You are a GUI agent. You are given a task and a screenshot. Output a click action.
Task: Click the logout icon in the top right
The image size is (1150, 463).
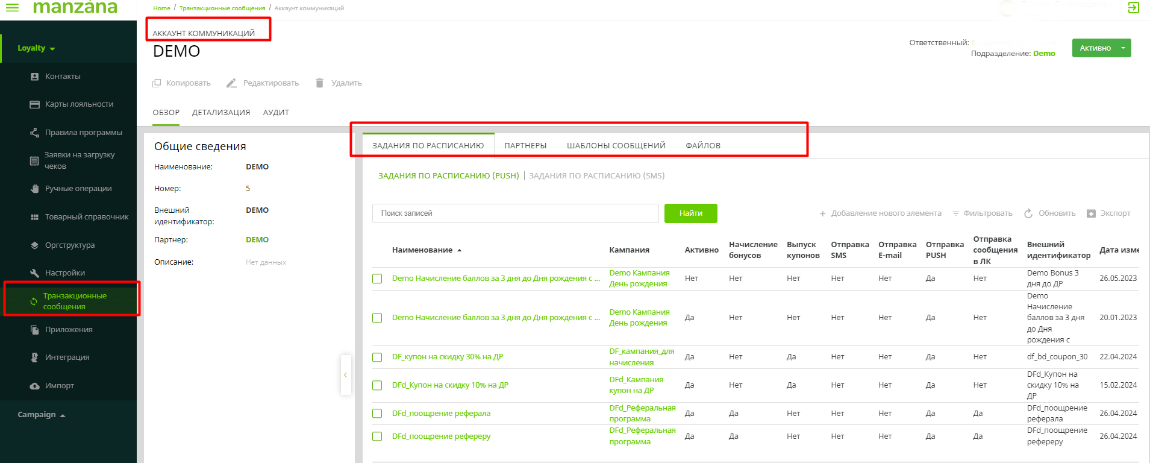coord(1133,8)
